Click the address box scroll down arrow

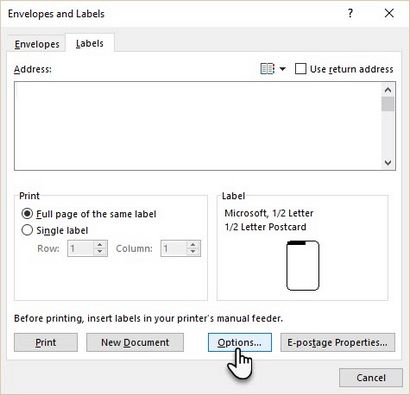tap(388, 163)
